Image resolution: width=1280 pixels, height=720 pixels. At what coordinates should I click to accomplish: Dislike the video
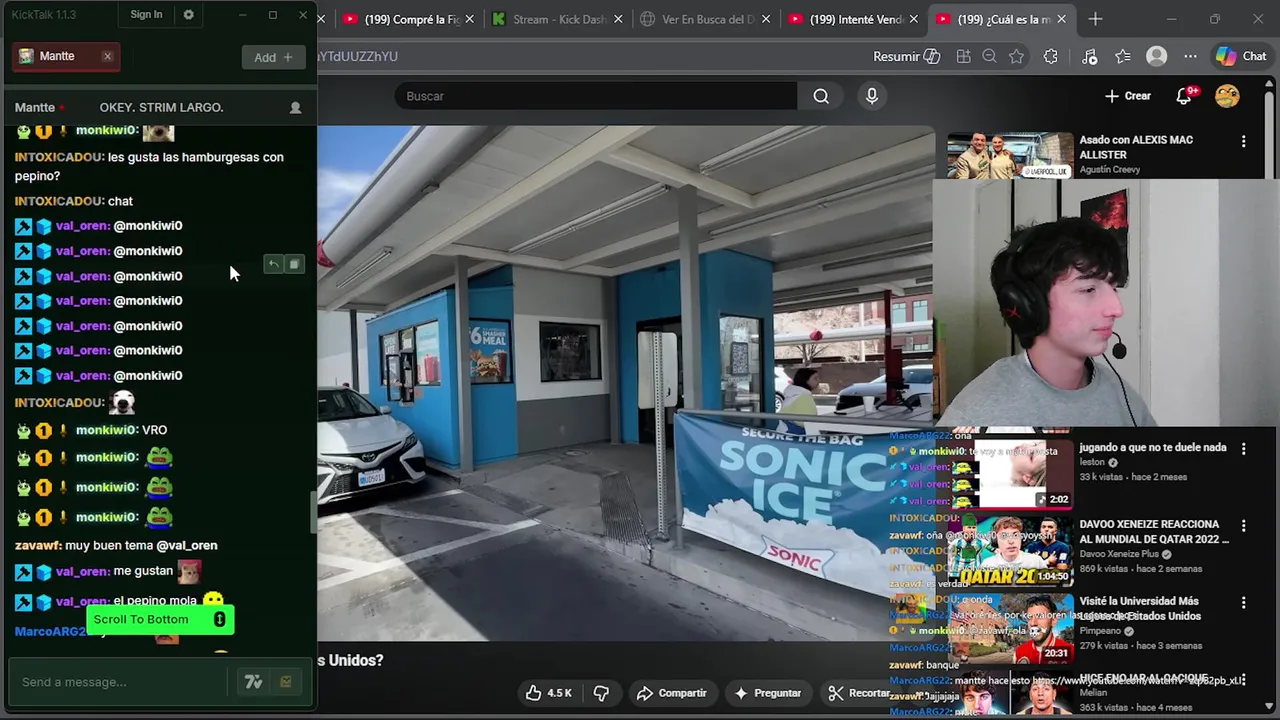click(x=601, y=693)
